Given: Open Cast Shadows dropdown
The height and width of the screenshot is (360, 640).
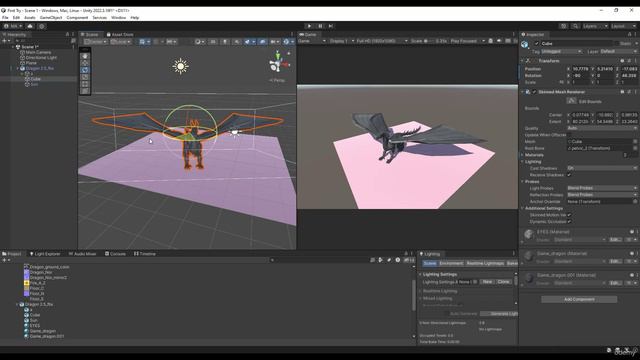Looking at the screenshot, I should click(x=602, y=168).
